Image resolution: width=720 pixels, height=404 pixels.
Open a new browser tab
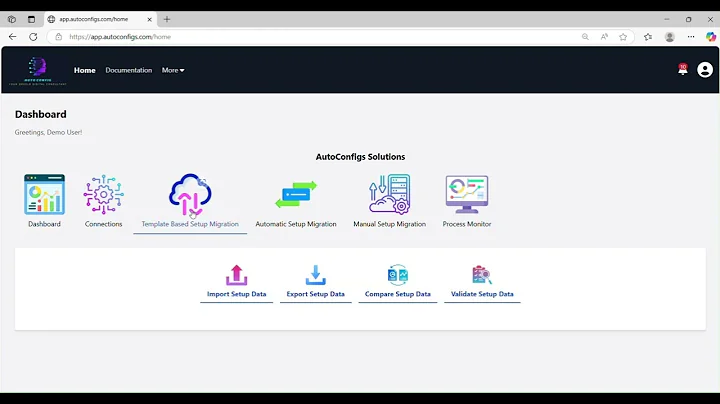coord(167,19)
